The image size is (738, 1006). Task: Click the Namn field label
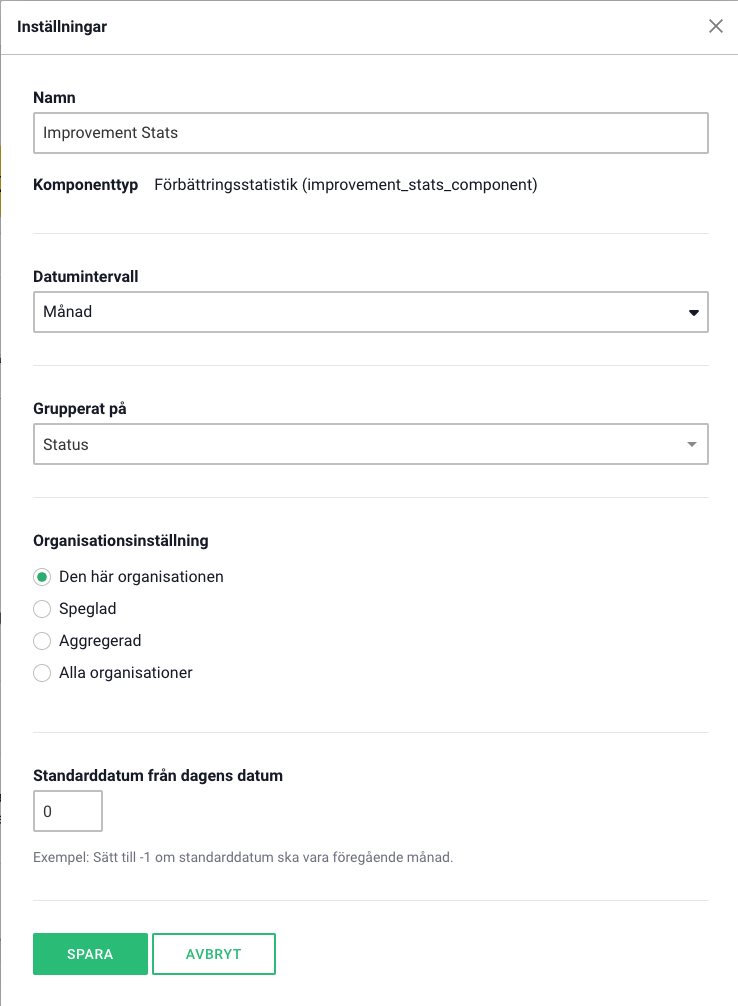click(x=55, y=98)
